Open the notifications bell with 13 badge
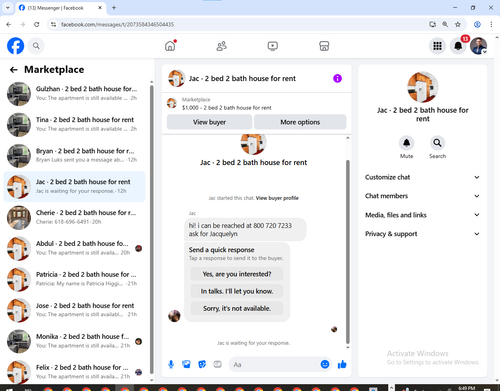The width and height of the screenshot is (500, 391). tap(458, 46)
